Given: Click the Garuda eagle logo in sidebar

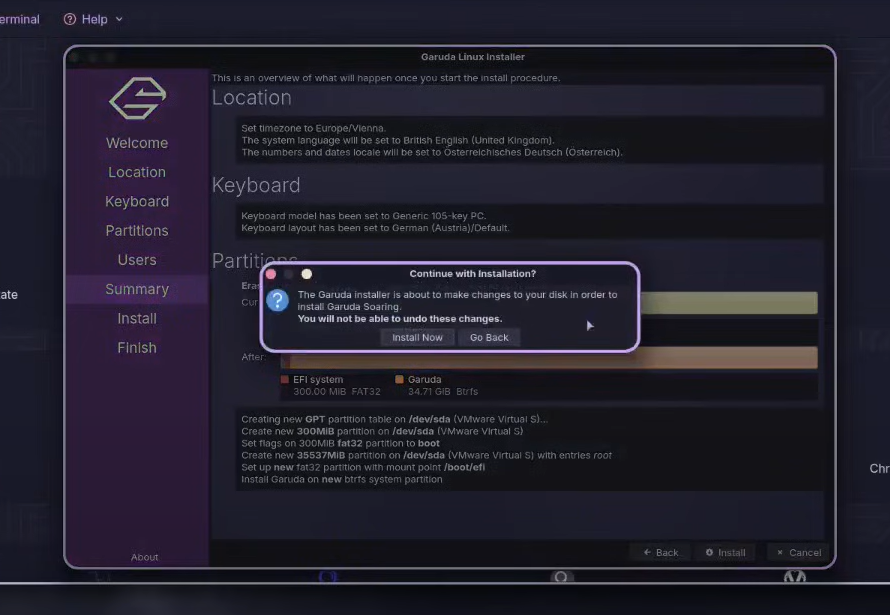Looking at the screenshot, I should tap(137, 99).
